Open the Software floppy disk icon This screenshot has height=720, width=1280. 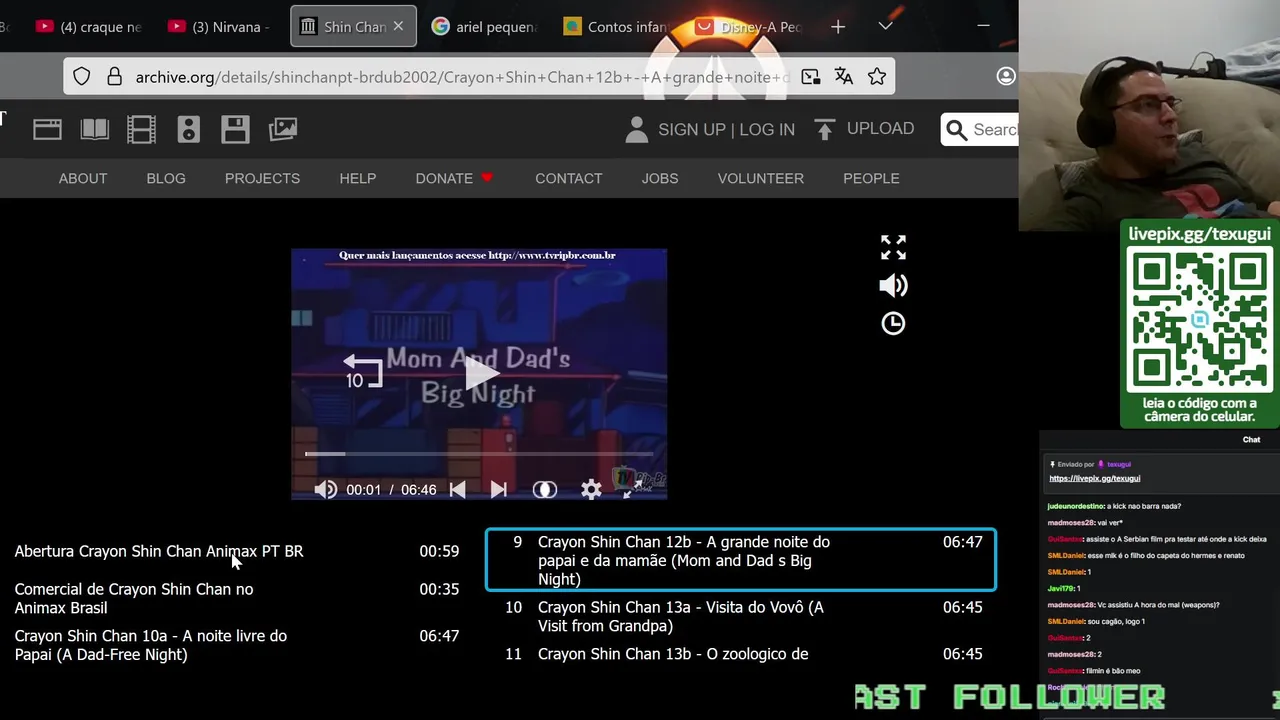pos(235,129)
